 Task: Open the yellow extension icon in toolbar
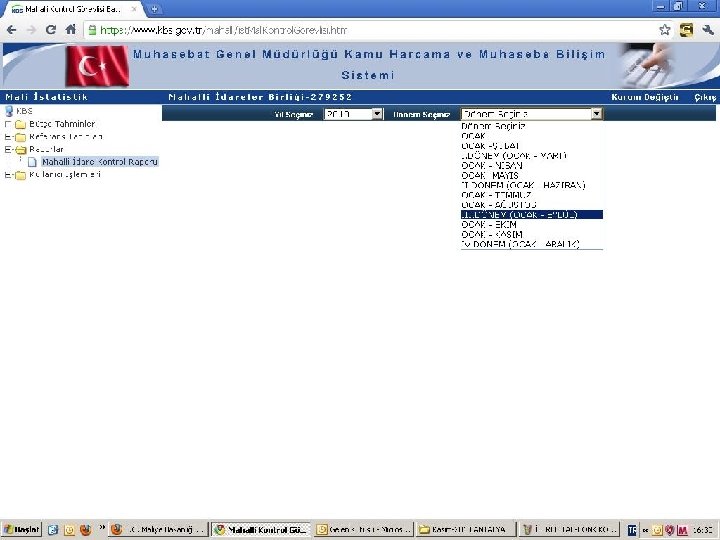686,30
